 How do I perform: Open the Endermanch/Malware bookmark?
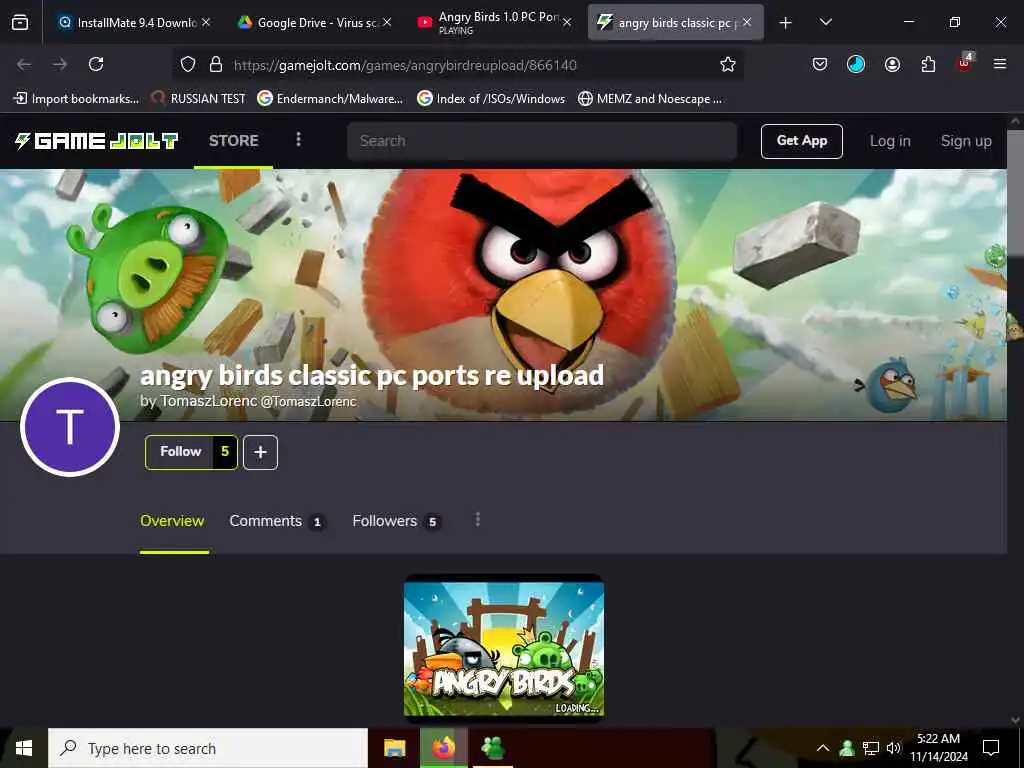330,99
